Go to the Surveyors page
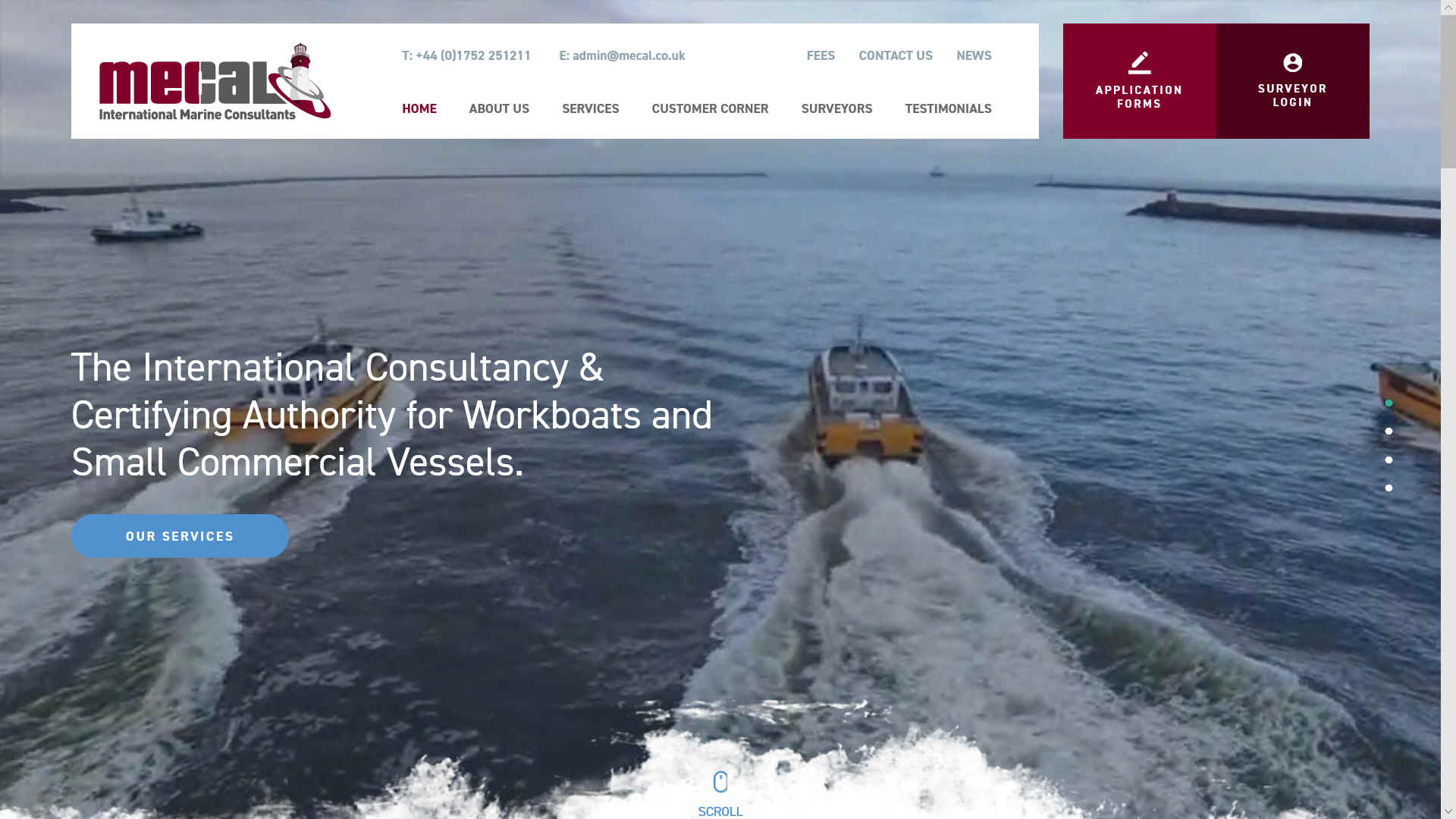 click(836, 108)
